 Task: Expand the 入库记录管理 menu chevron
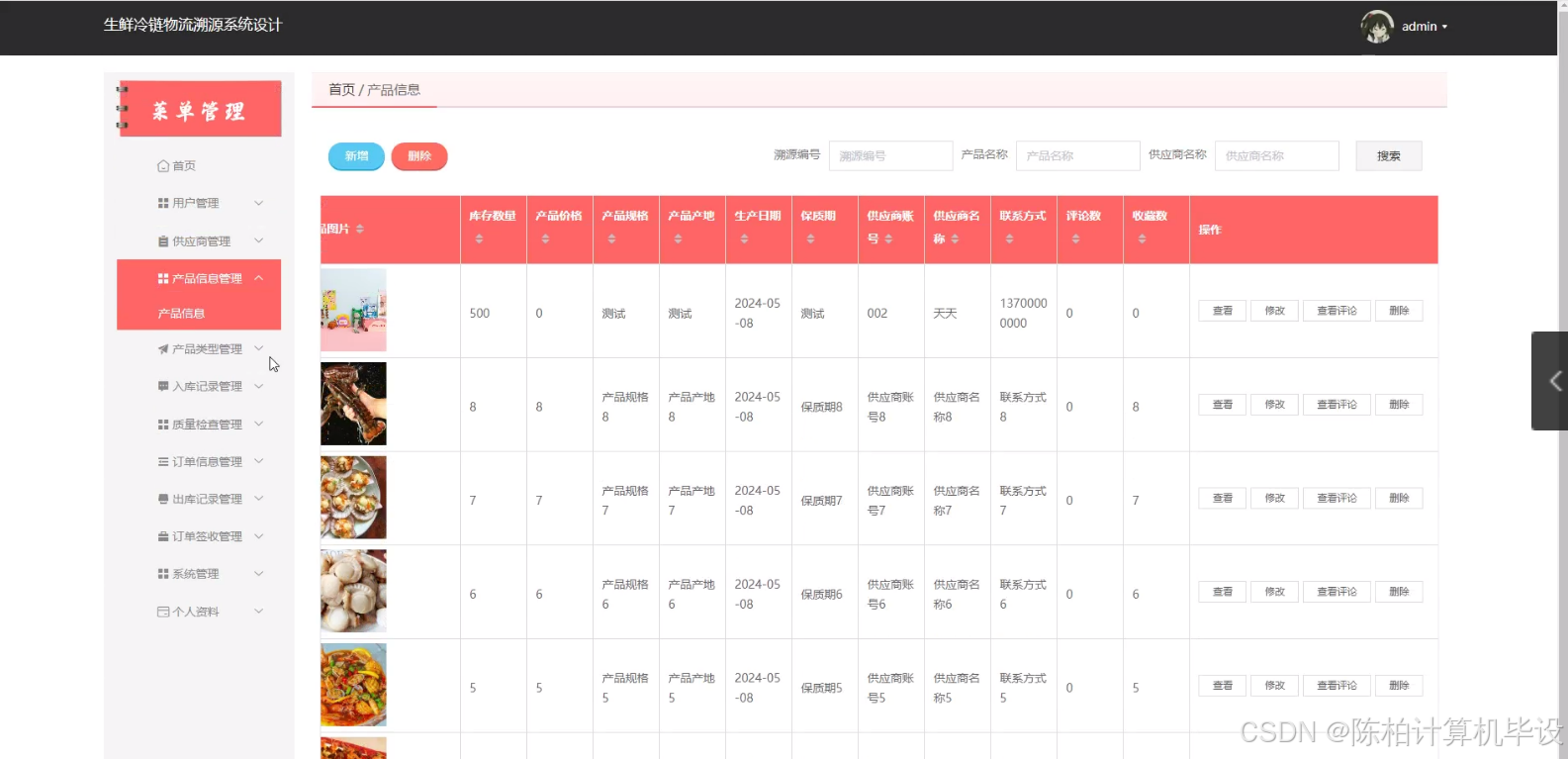259,386
